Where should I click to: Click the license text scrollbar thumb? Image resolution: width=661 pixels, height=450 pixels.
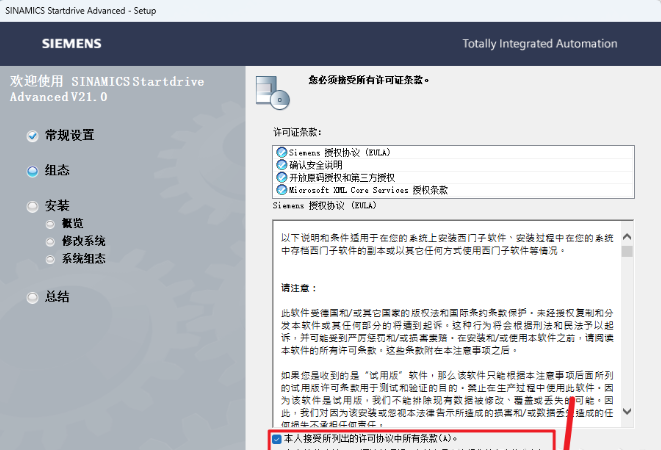point(627,251)
